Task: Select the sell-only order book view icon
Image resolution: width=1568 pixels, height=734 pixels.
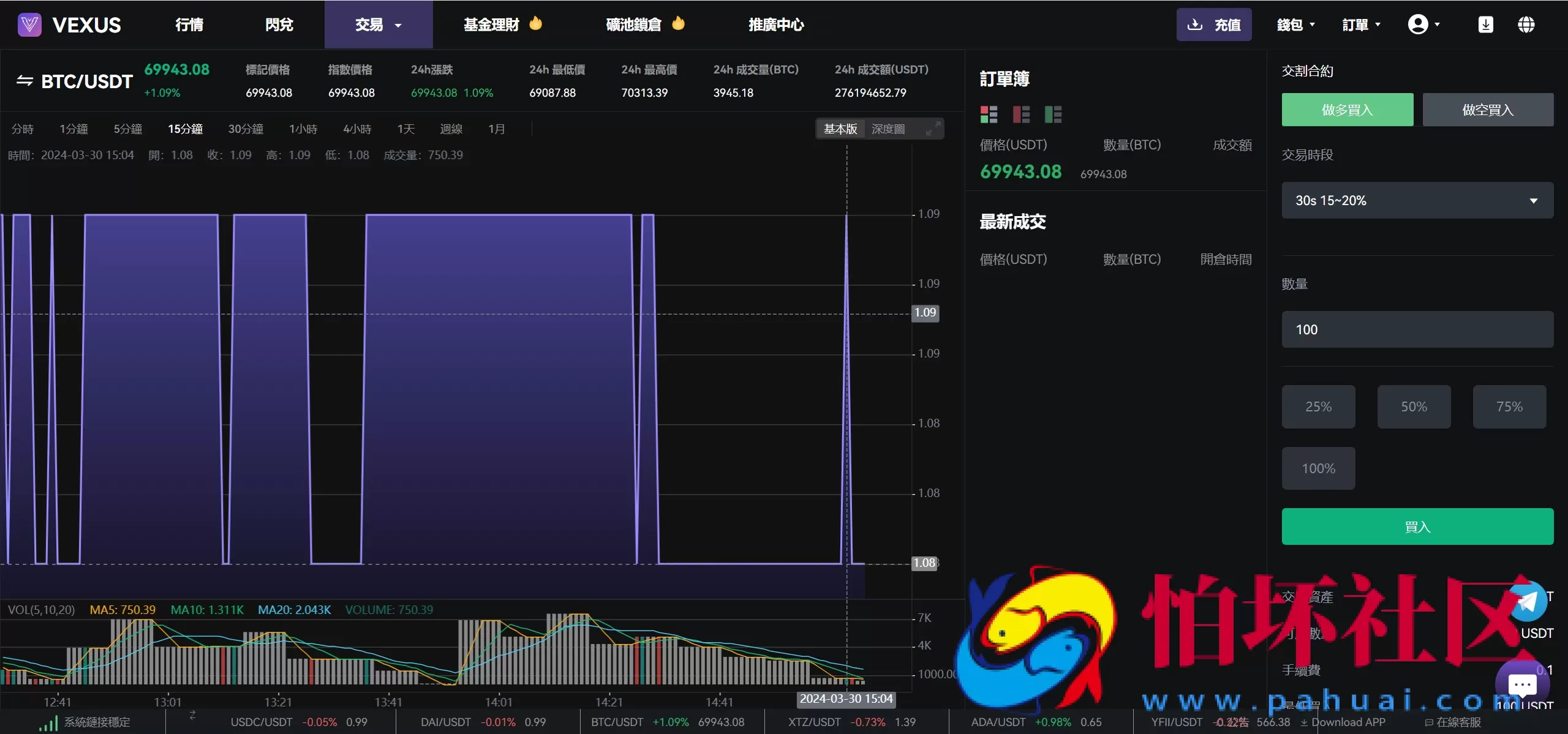Action: [x=1021, y=114]
